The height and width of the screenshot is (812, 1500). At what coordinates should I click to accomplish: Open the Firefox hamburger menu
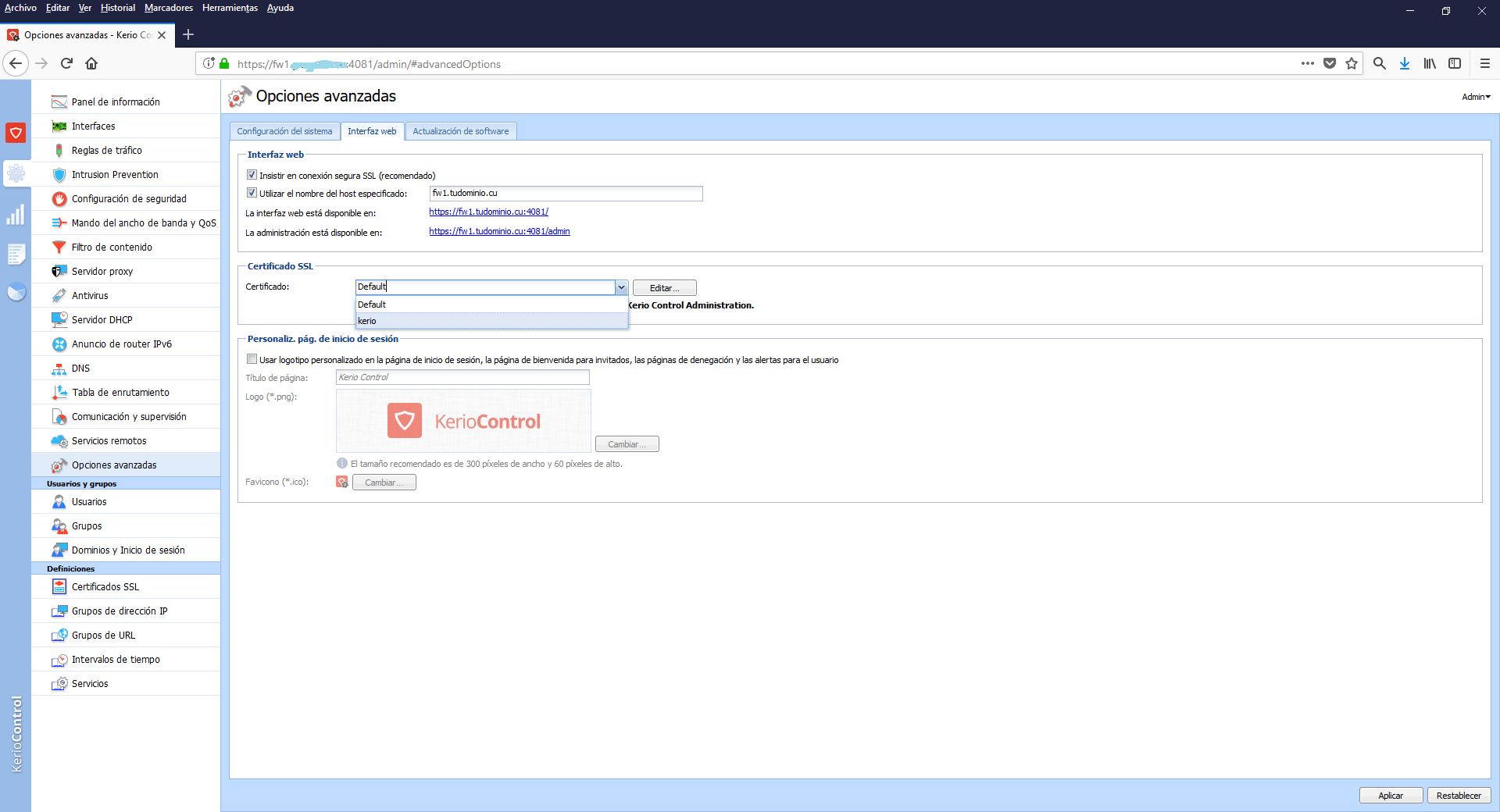coord(1485,63)
